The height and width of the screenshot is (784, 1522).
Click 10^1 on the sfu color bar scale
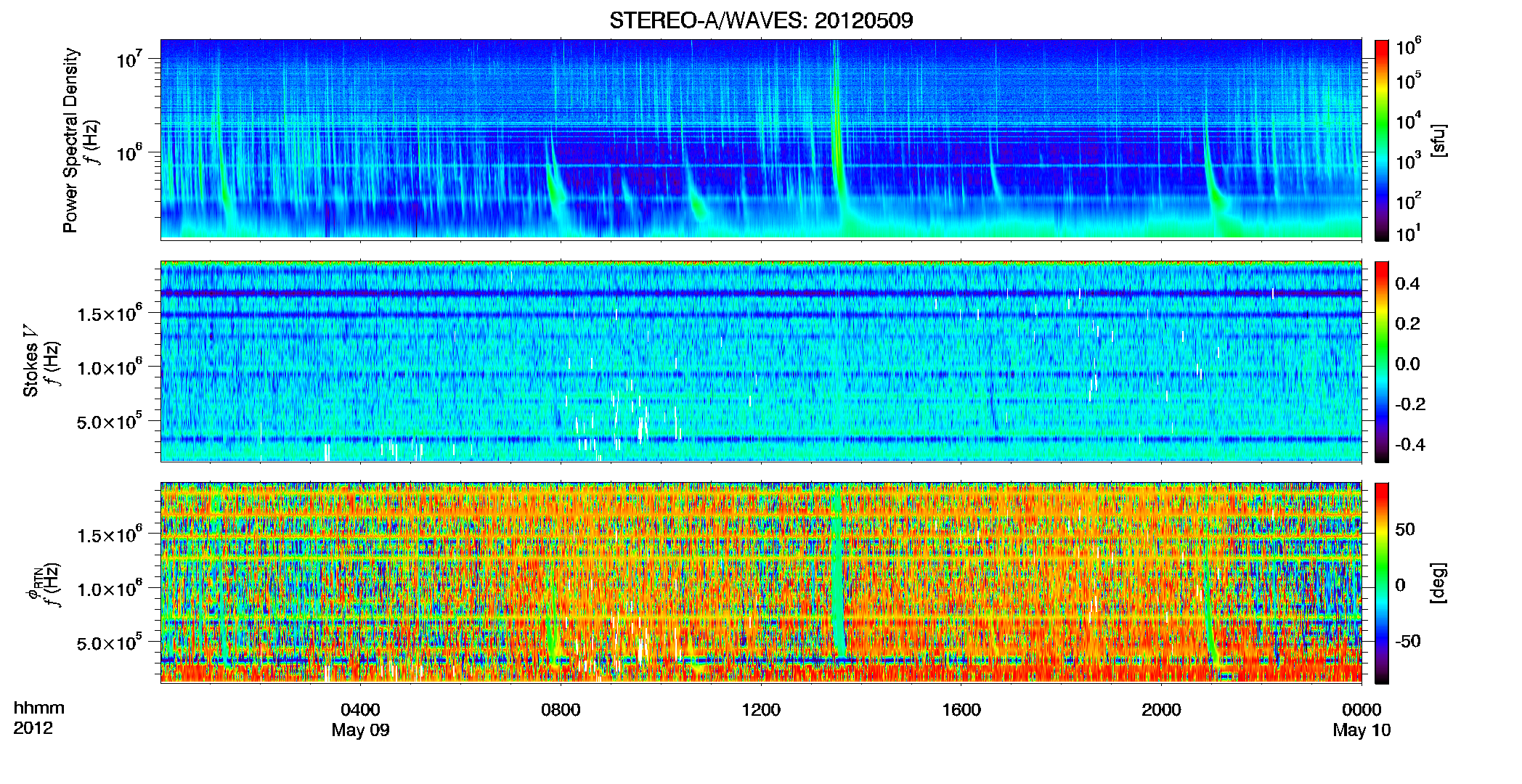[x=1409, y=234]
